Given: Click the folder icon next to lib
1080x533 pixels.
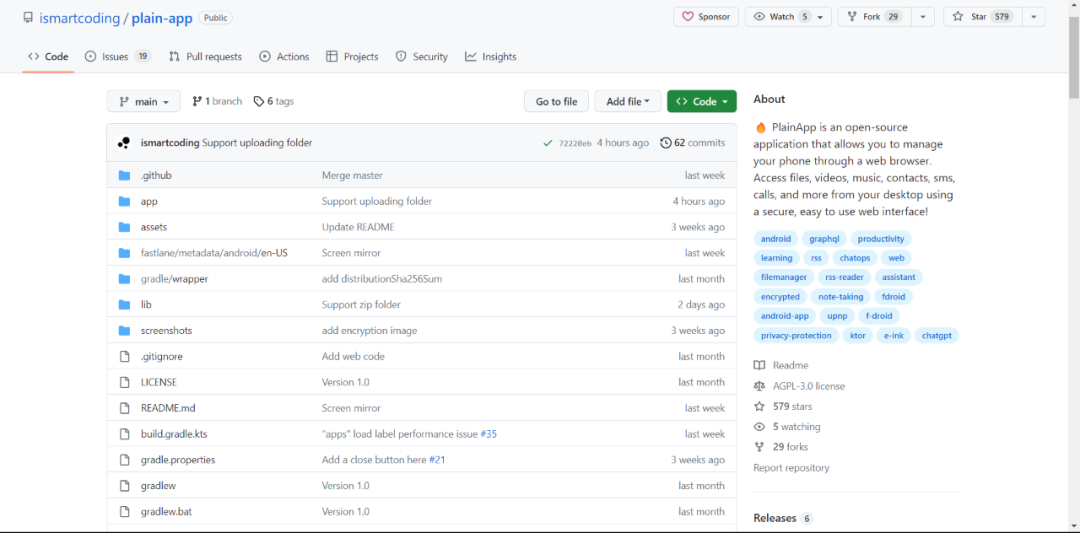Looking at the screenshot, I should point(124,305).
